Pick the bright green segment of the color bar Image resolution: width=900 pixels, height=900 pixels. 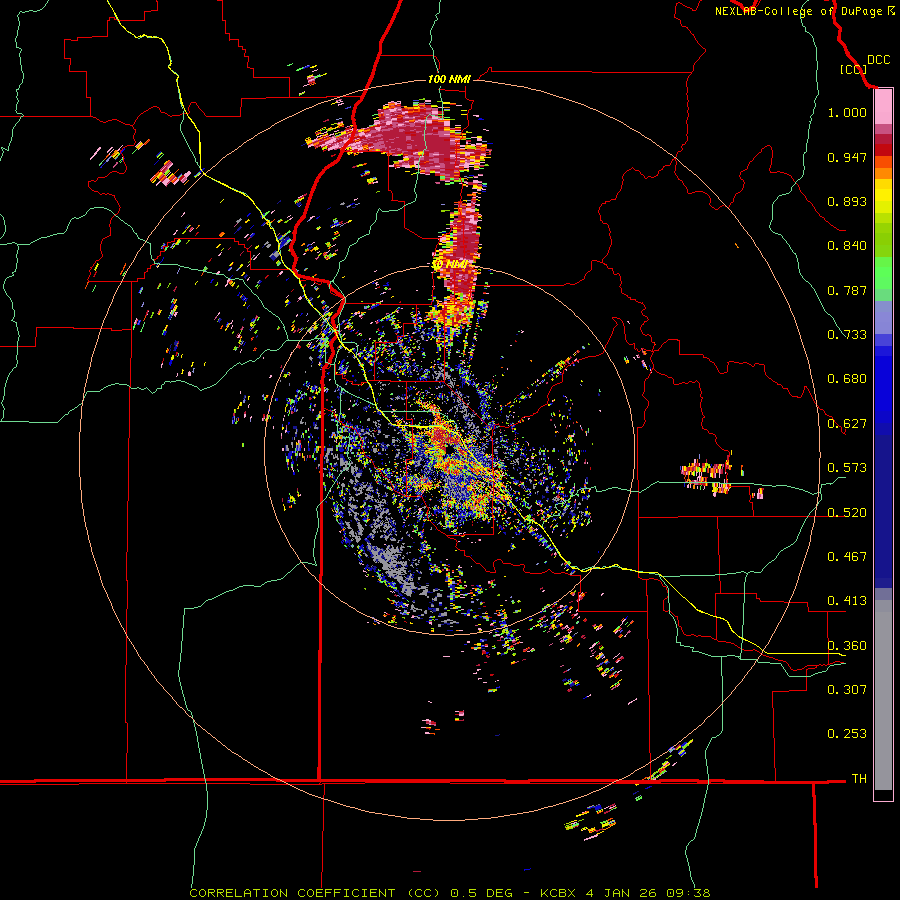click(883, 273)
